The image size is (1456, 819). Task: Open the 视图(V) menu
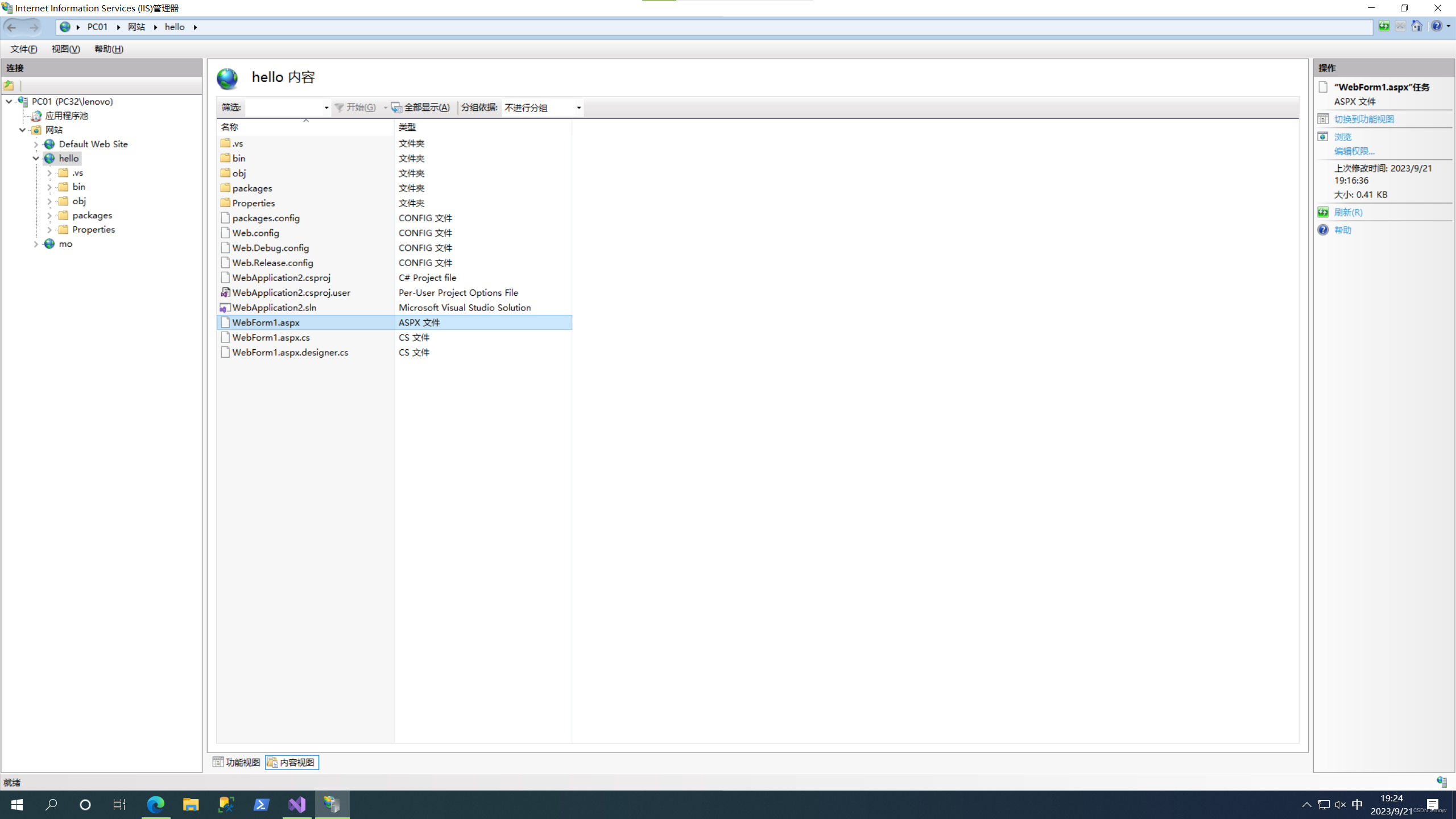[x=65, y=49]
